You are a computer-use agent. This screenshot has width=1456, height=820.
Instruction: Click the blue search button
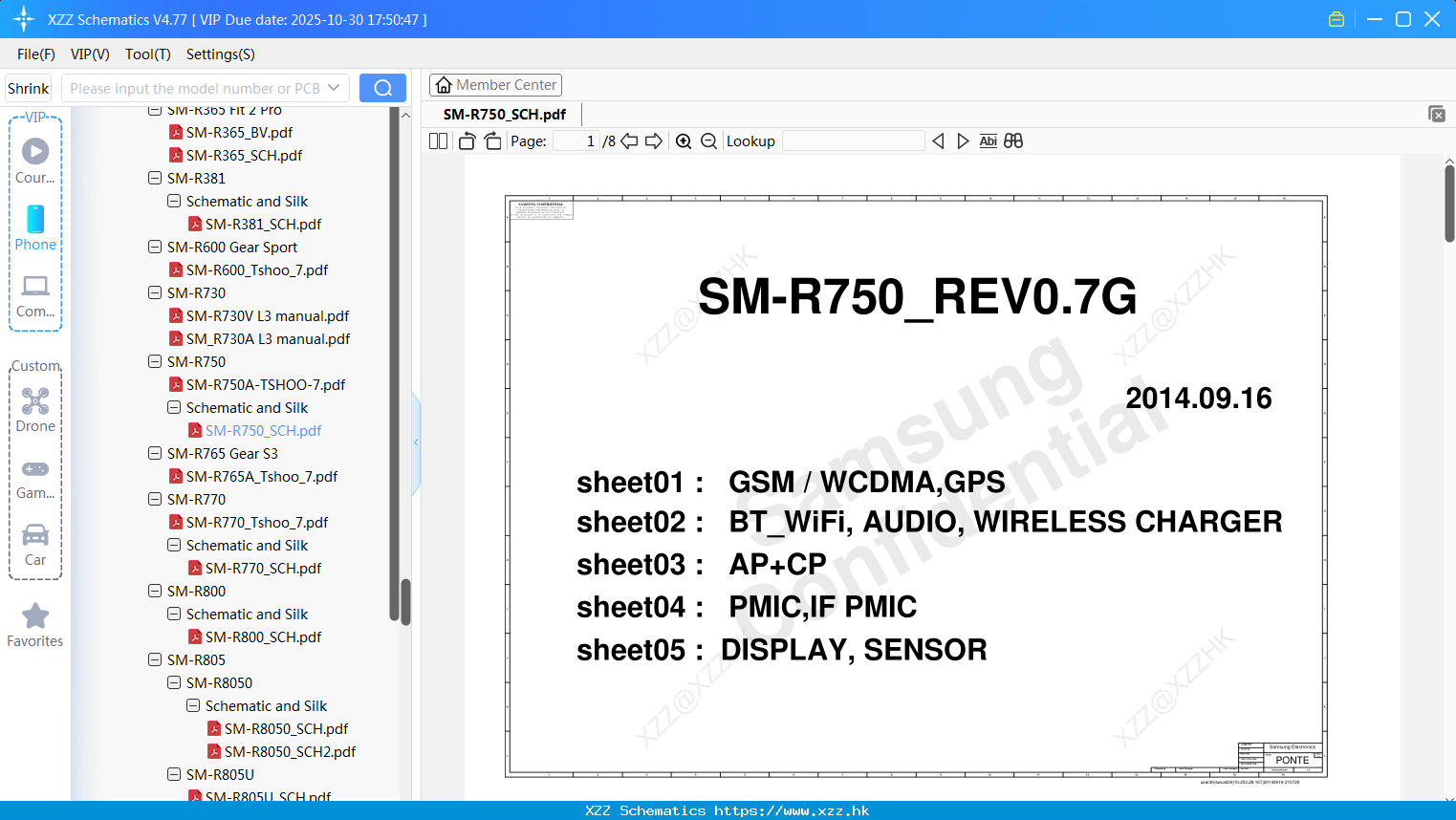[x=382, y=88]
